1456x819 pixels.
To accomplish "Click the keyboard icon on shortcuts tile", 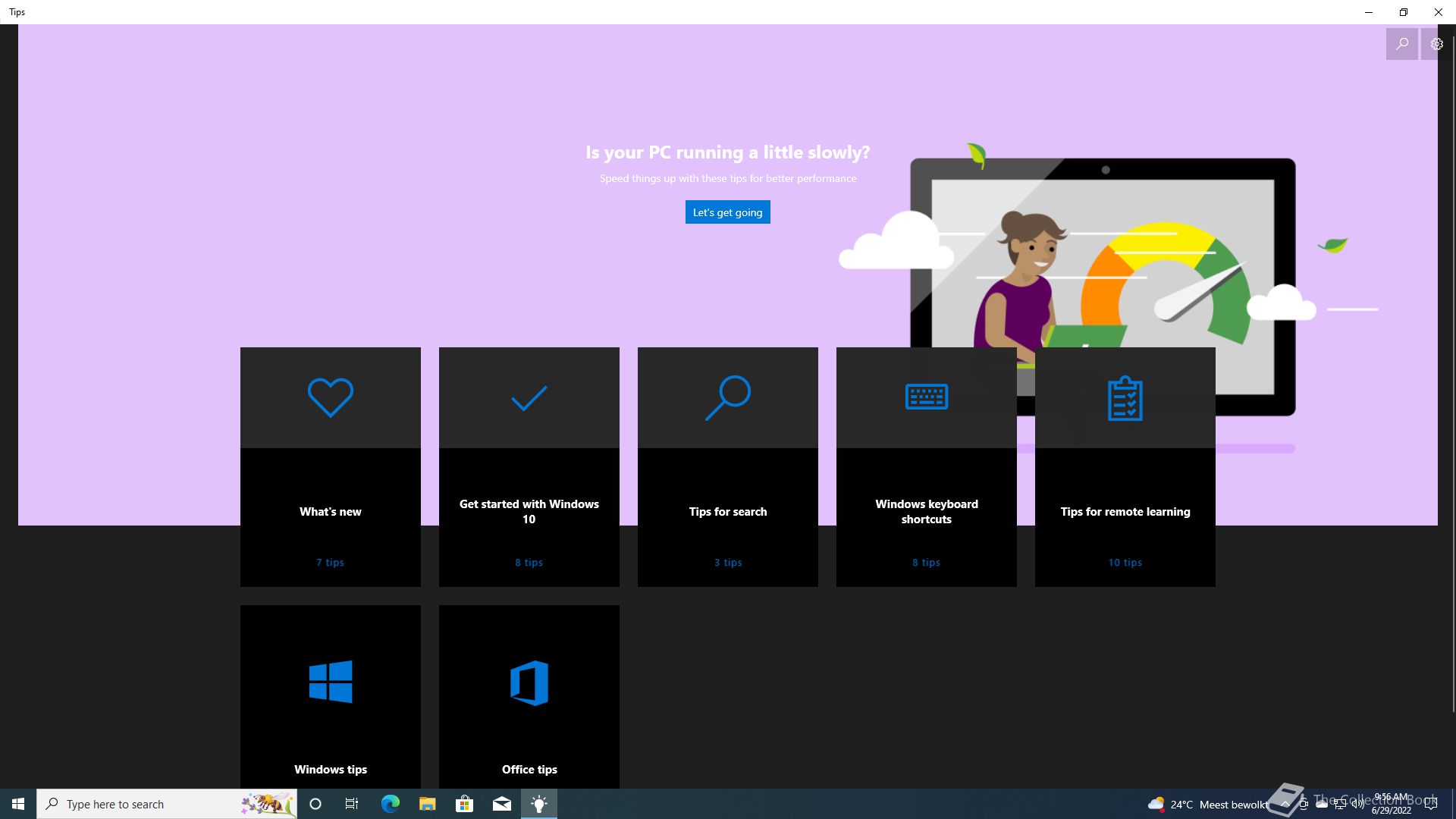I will point(927,397).
